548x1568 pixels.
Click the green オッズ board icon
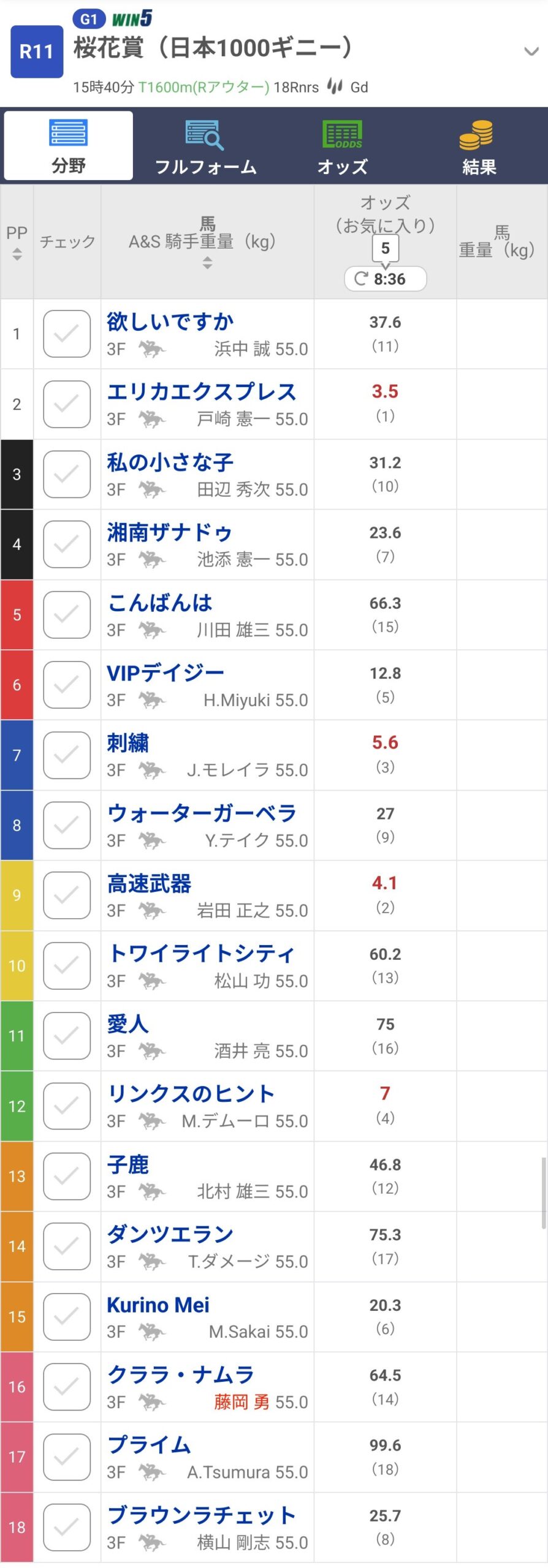[342, 134]
